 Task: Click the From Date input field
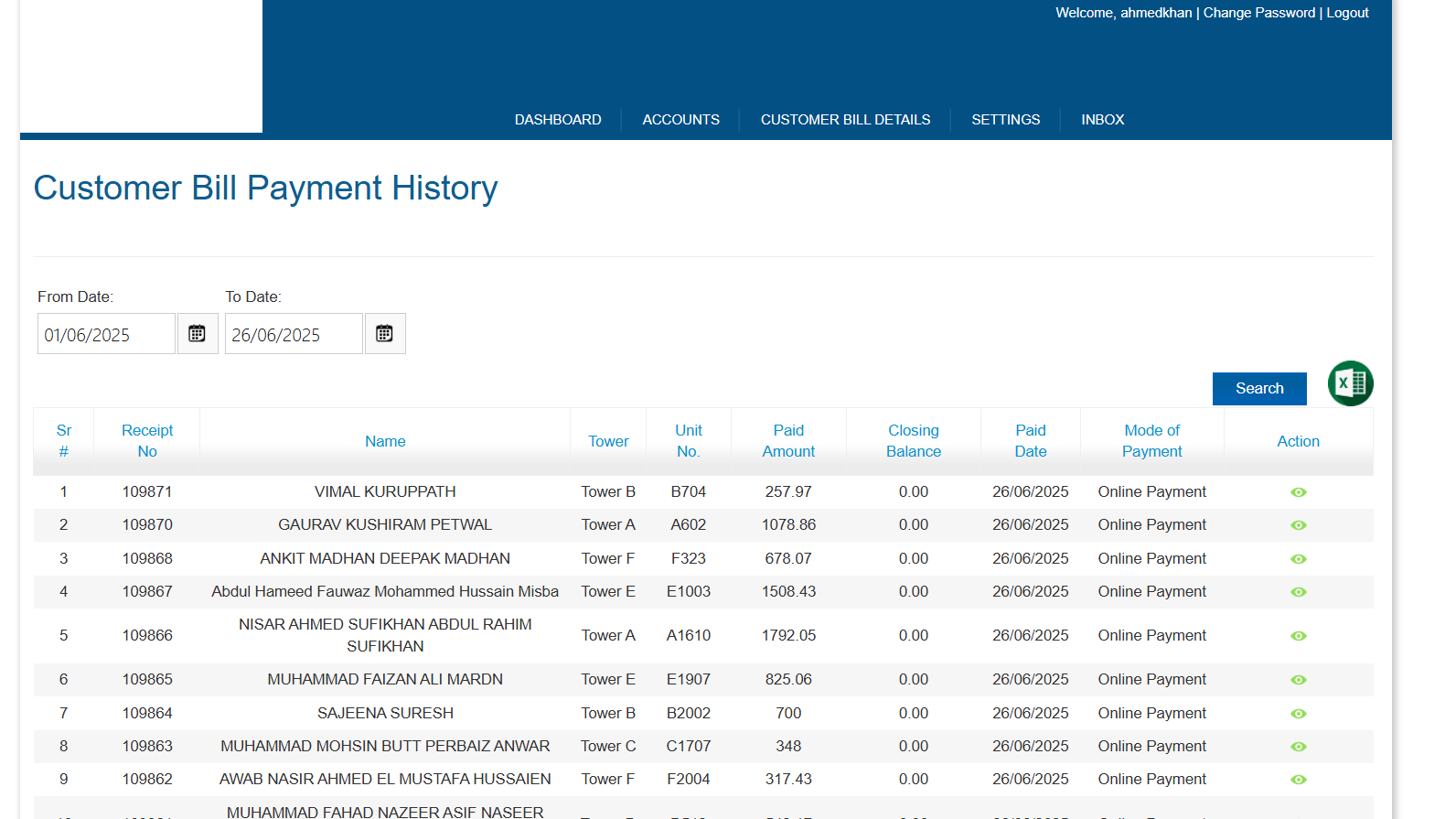pos(106,334)
